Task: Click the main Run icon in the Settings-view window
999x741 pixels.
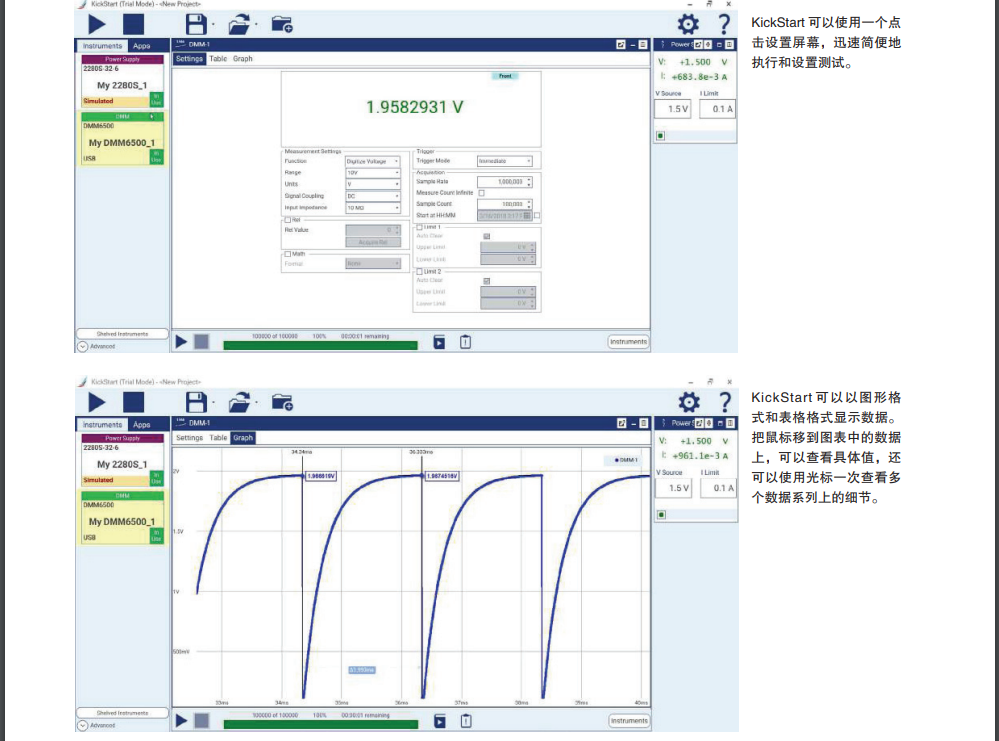Action: click(97, 24)
